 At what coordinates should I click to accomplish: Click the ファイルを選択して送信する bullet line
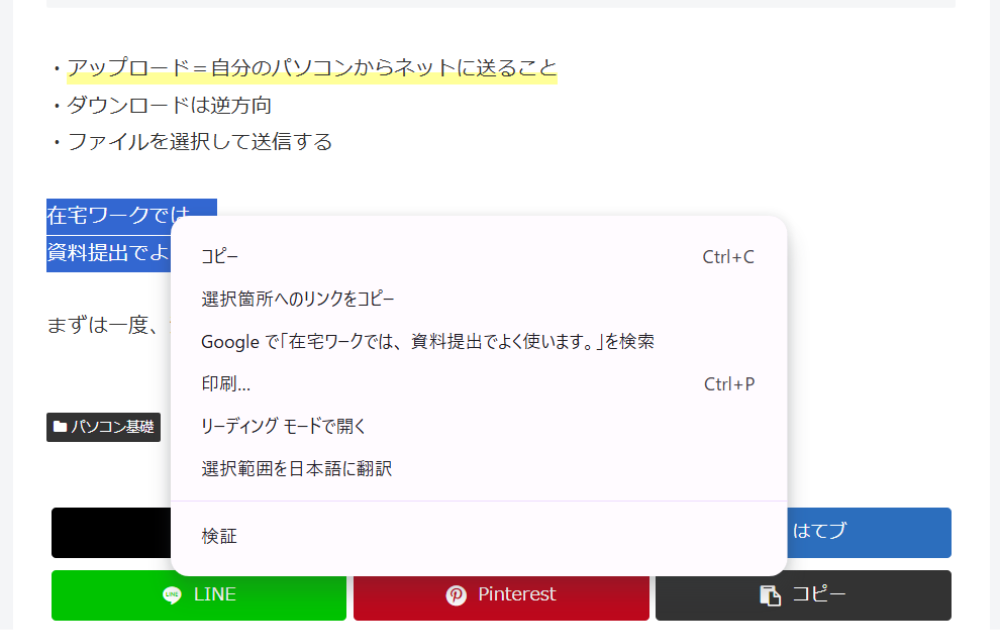pyautogui.click(x=199, y=141)
